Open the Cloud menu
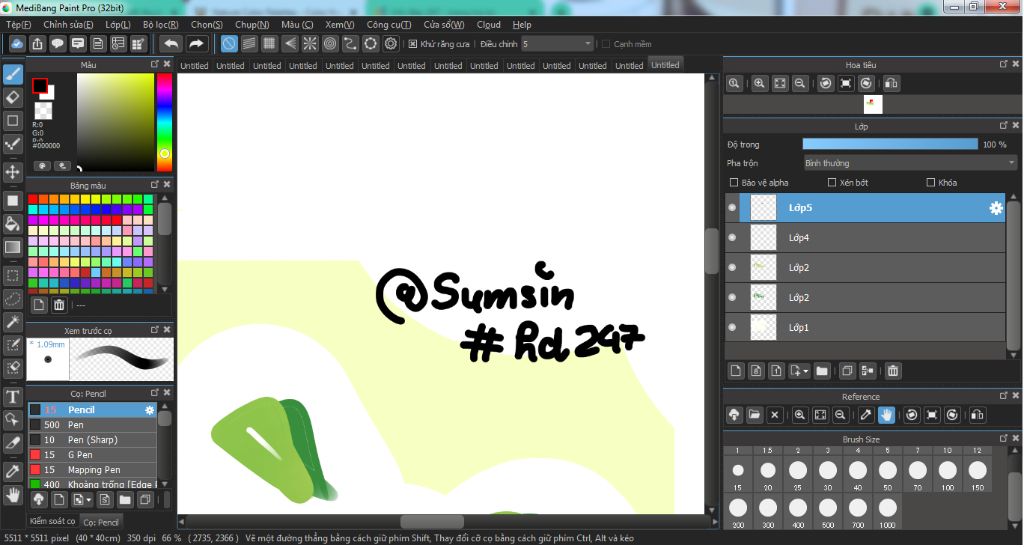Viewport: 1024px width, 548px height. [x=488, y=25]
